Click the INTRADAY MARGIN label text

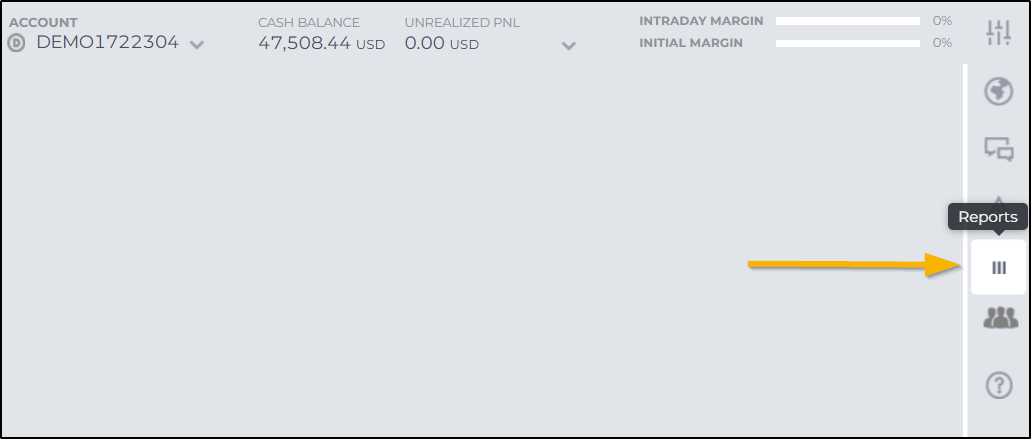pyautogui.click(x=701, y=21)
